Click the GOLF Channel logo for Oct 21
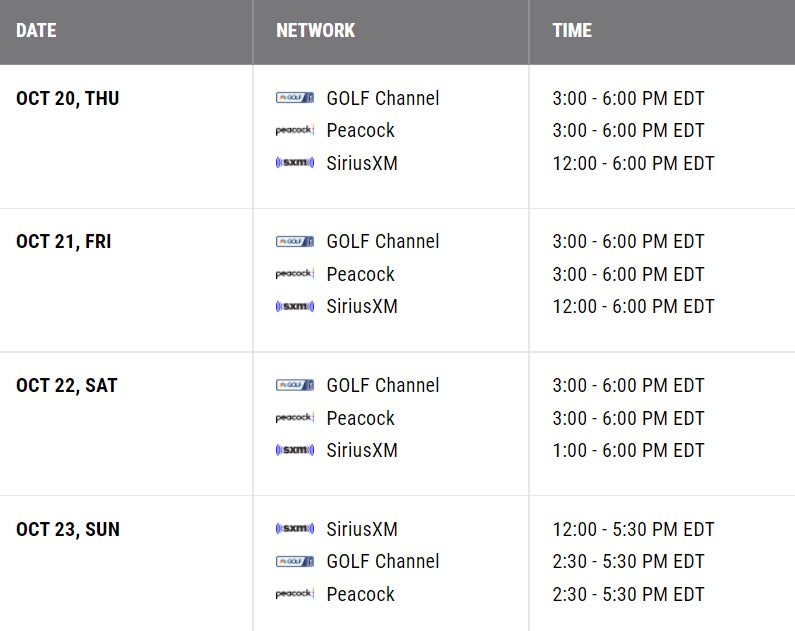The width and height of the screenshot is (795, 631). tap(295, 241)
